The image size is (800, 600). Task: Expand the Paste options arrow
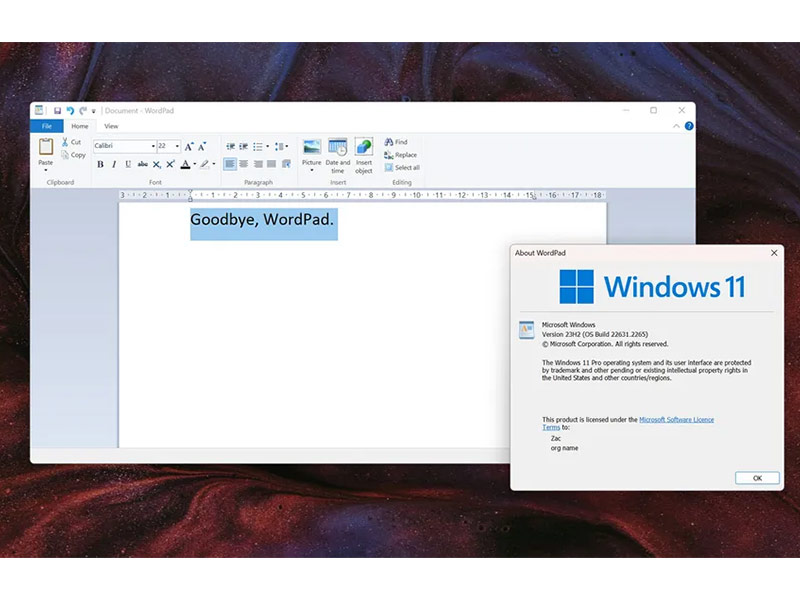tap(46, 170)
